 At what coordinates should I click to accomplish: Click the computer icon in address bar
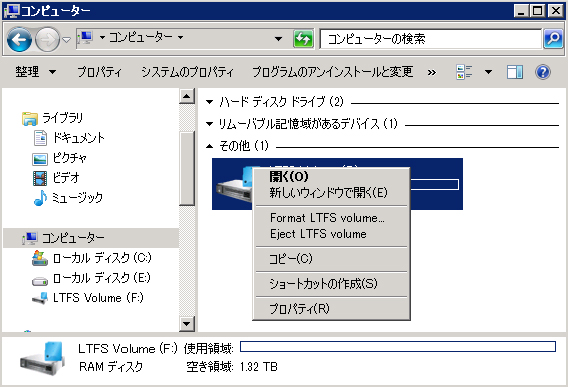point(86,37)
